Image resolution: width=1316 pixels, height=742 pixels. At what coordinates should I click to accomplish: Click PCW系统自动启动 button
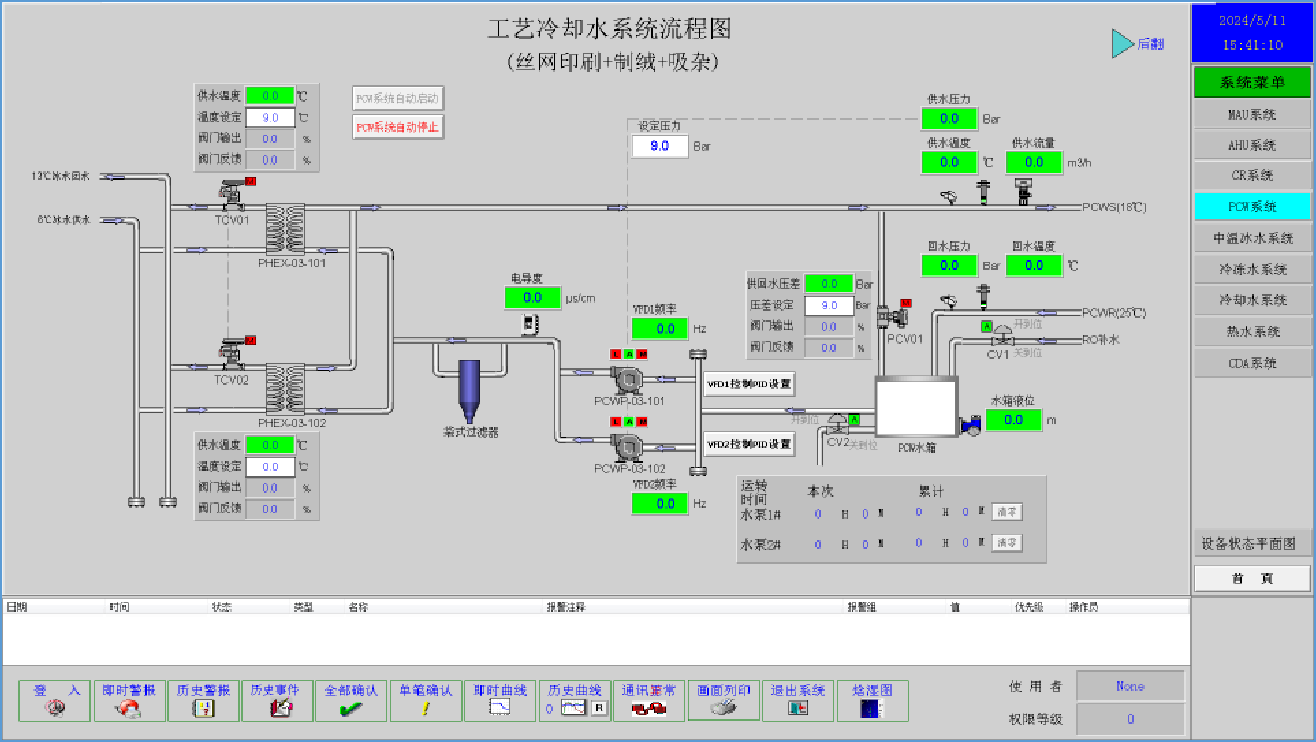(x=397, y=98)
